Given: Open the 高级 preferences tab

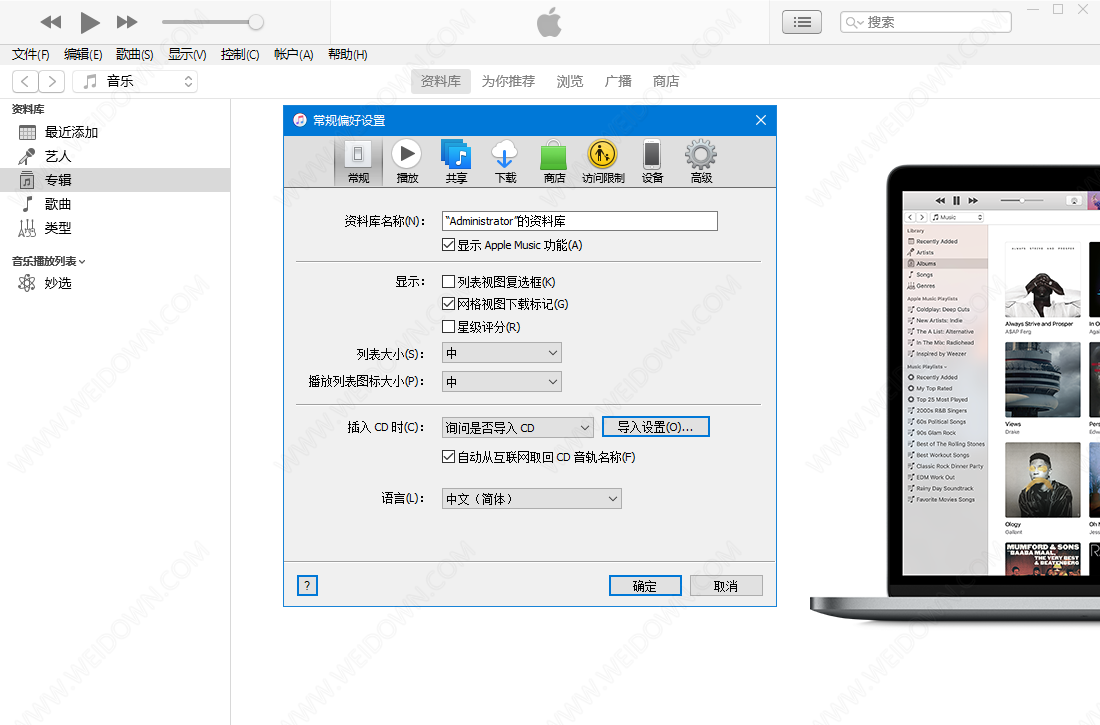Looking at the screenshot, I should point(701,162).
